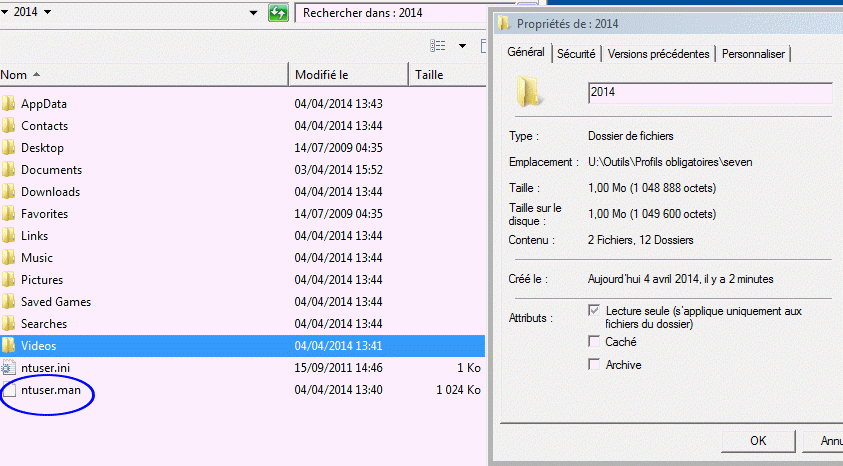Image resolution: width=843 pixels, height=466 pixels.
Task: Click the Emplacement path U:\Outils\Profils obligatoires\seven
Action: coord(670,162)
